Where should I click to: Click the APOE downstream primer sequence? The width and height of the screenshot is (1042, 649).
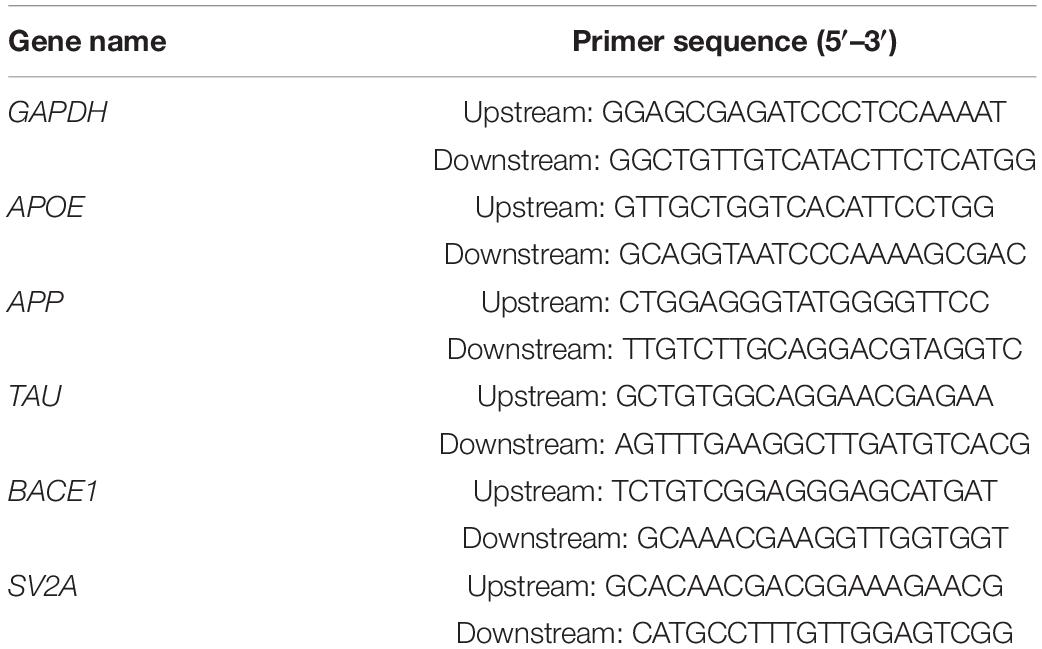click(734, 255)
